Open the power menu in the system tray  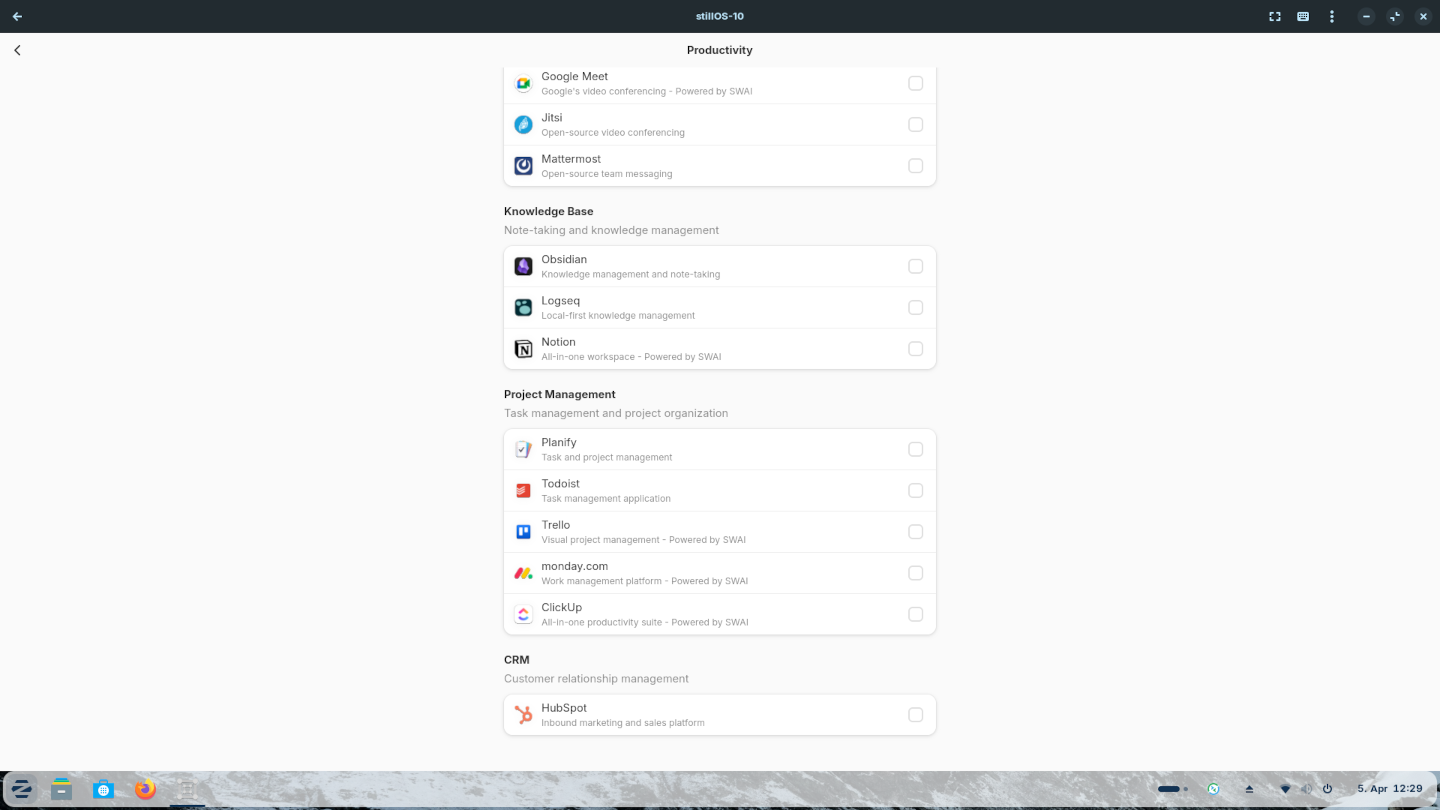[1327, 789]
